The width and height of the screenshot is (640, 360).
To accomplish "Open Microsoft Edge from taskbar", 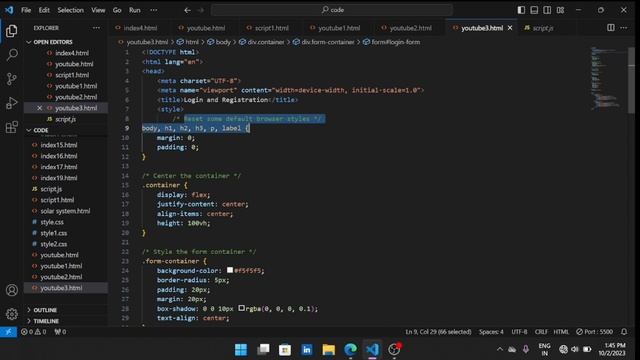I will coord(350,349).
